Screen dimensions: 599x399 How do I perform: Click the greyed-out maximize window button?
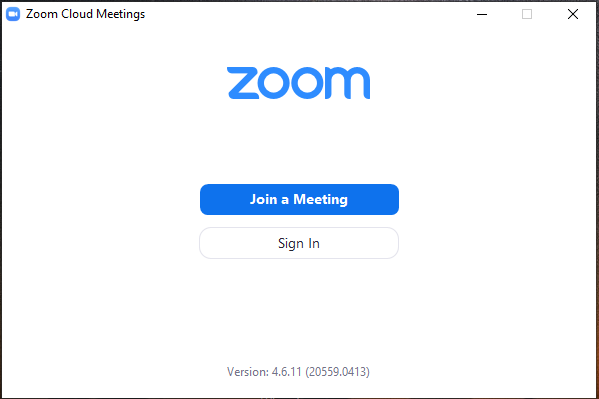[x=527, y=15]
